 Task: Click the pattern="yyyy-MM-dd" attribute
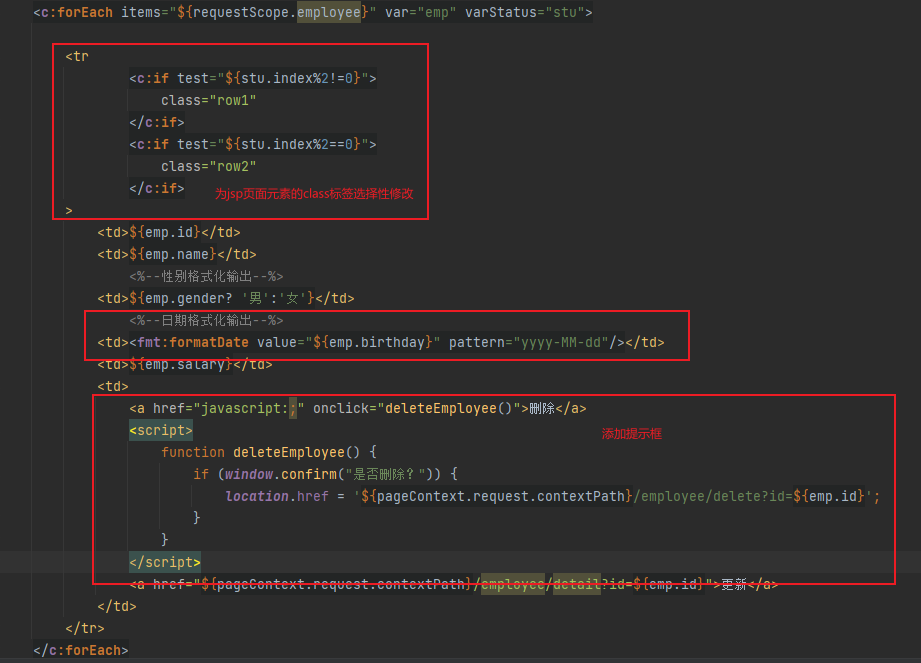[529, 342]
